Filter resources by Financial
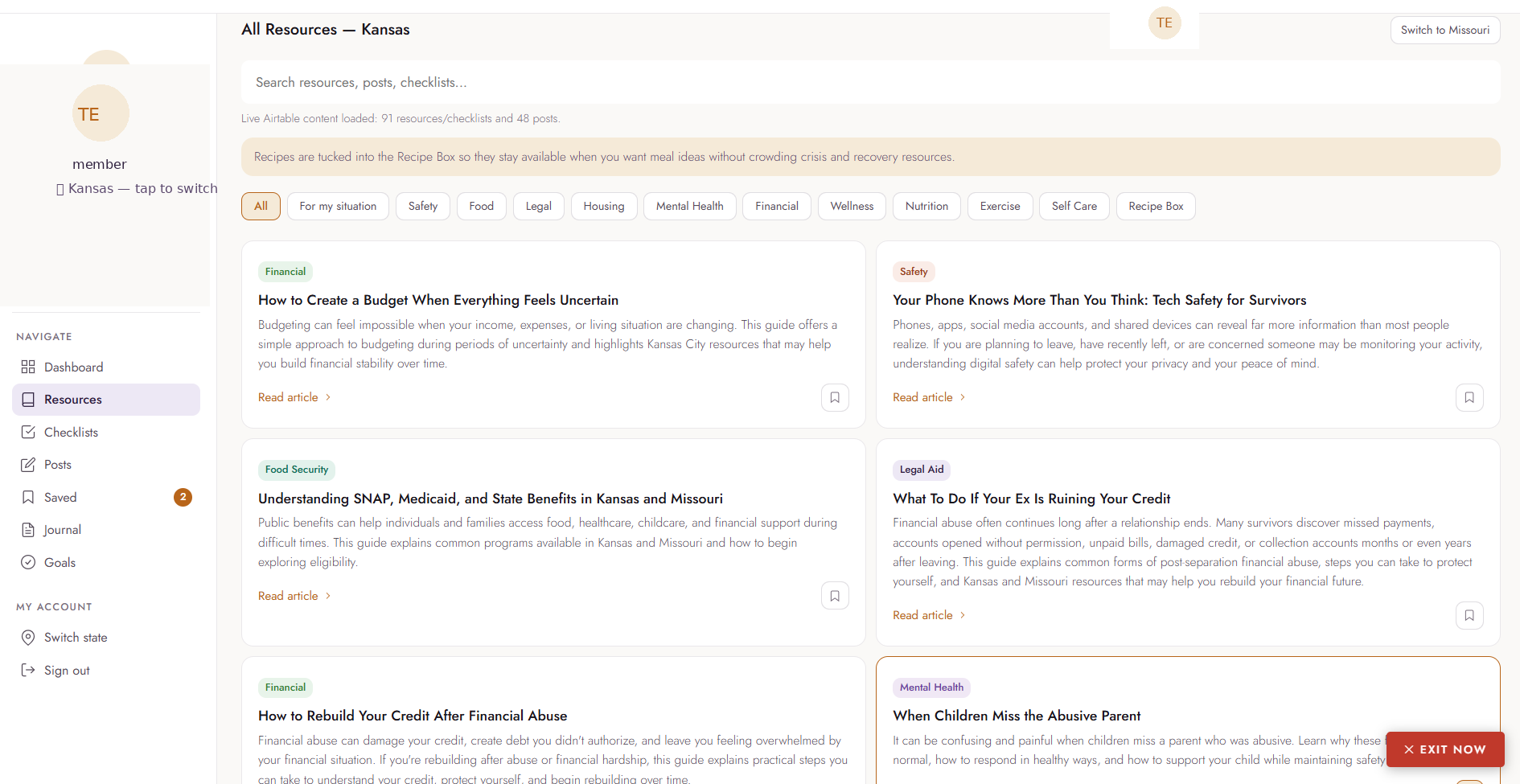The width and height of the screenshot is (1520, 784). [777, 206]
